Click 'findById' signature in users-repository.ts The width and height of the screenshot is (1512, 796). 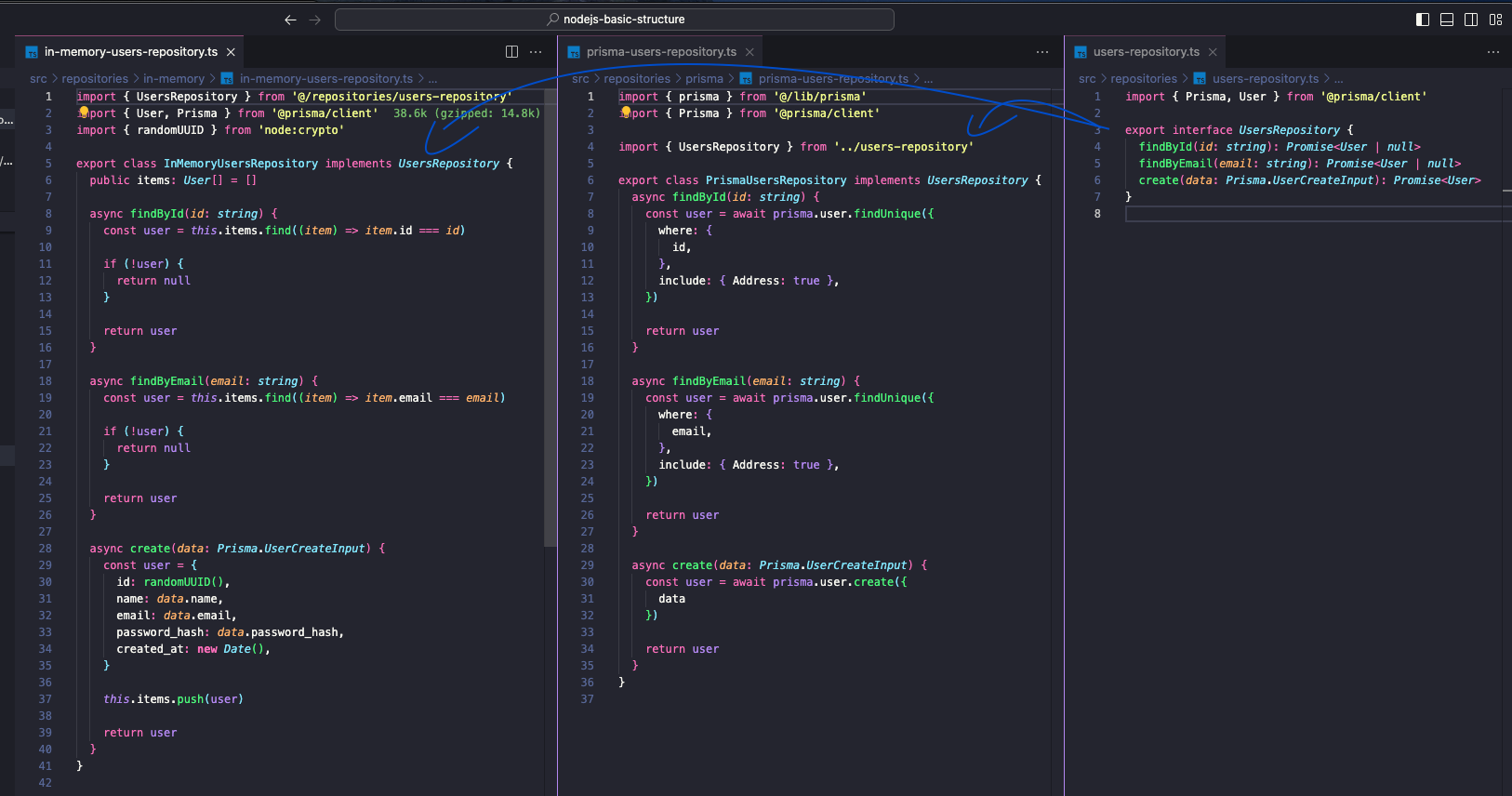tap(1280, 147)
